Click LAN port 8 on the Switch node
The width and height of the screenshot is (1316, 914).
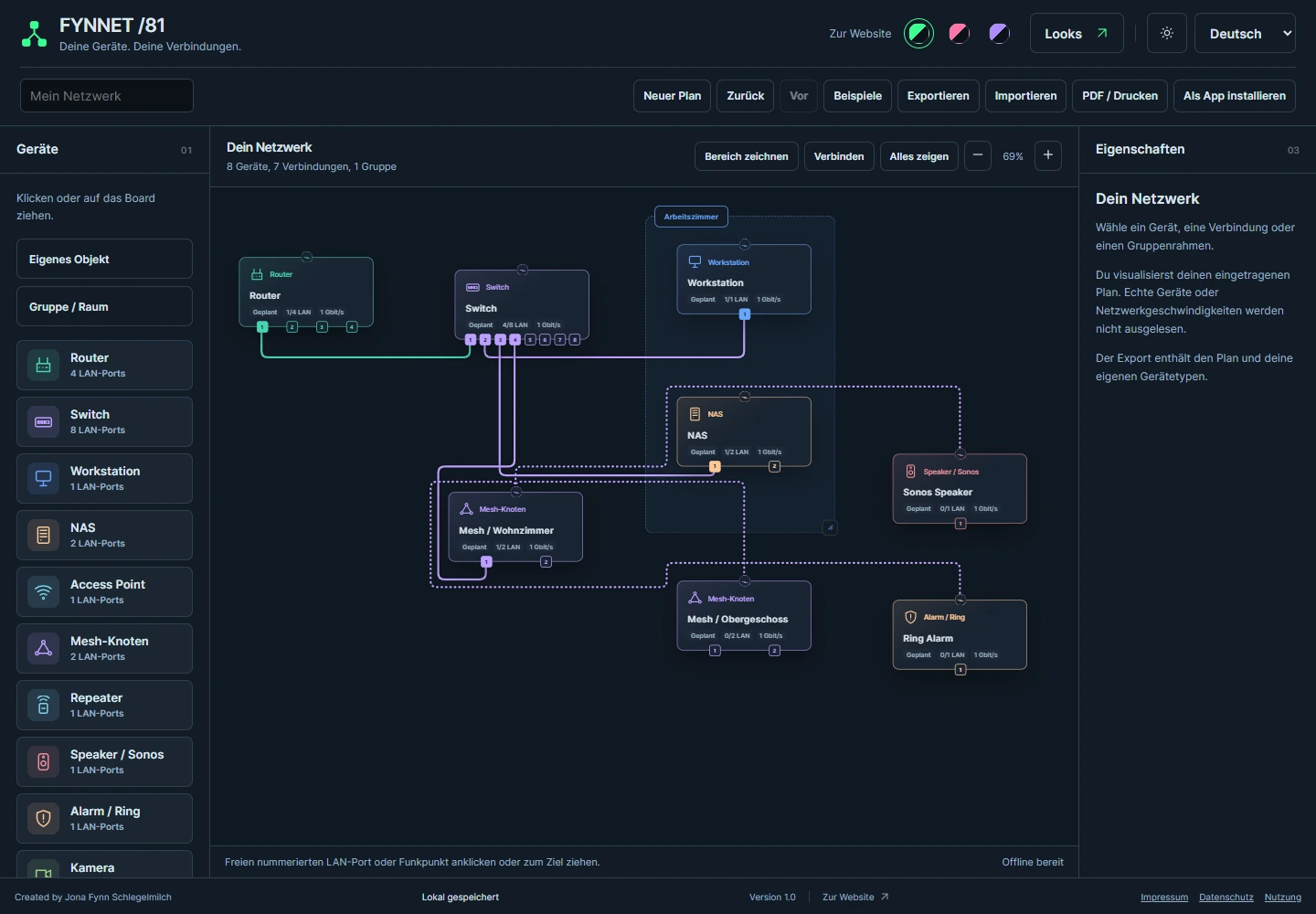[x=575, y=339]
